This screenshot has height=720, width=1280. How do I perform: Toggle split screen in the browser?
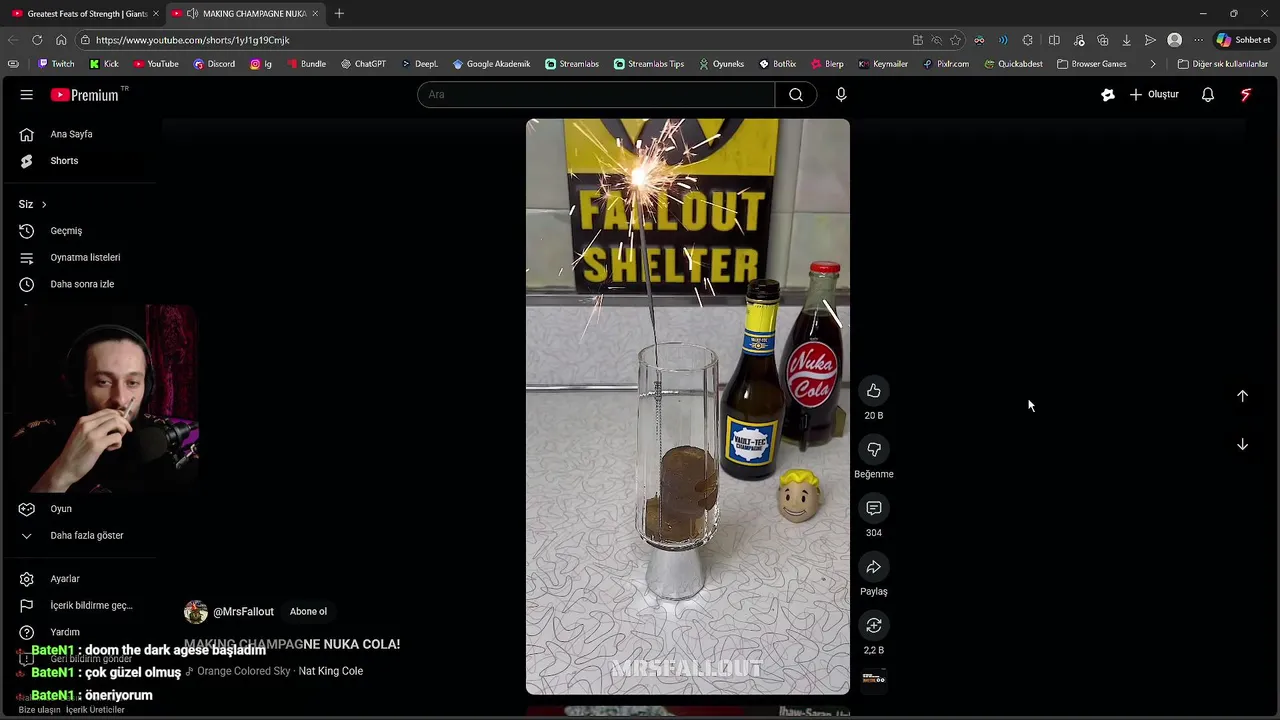pyautogui.click(x=1054, y=40)
